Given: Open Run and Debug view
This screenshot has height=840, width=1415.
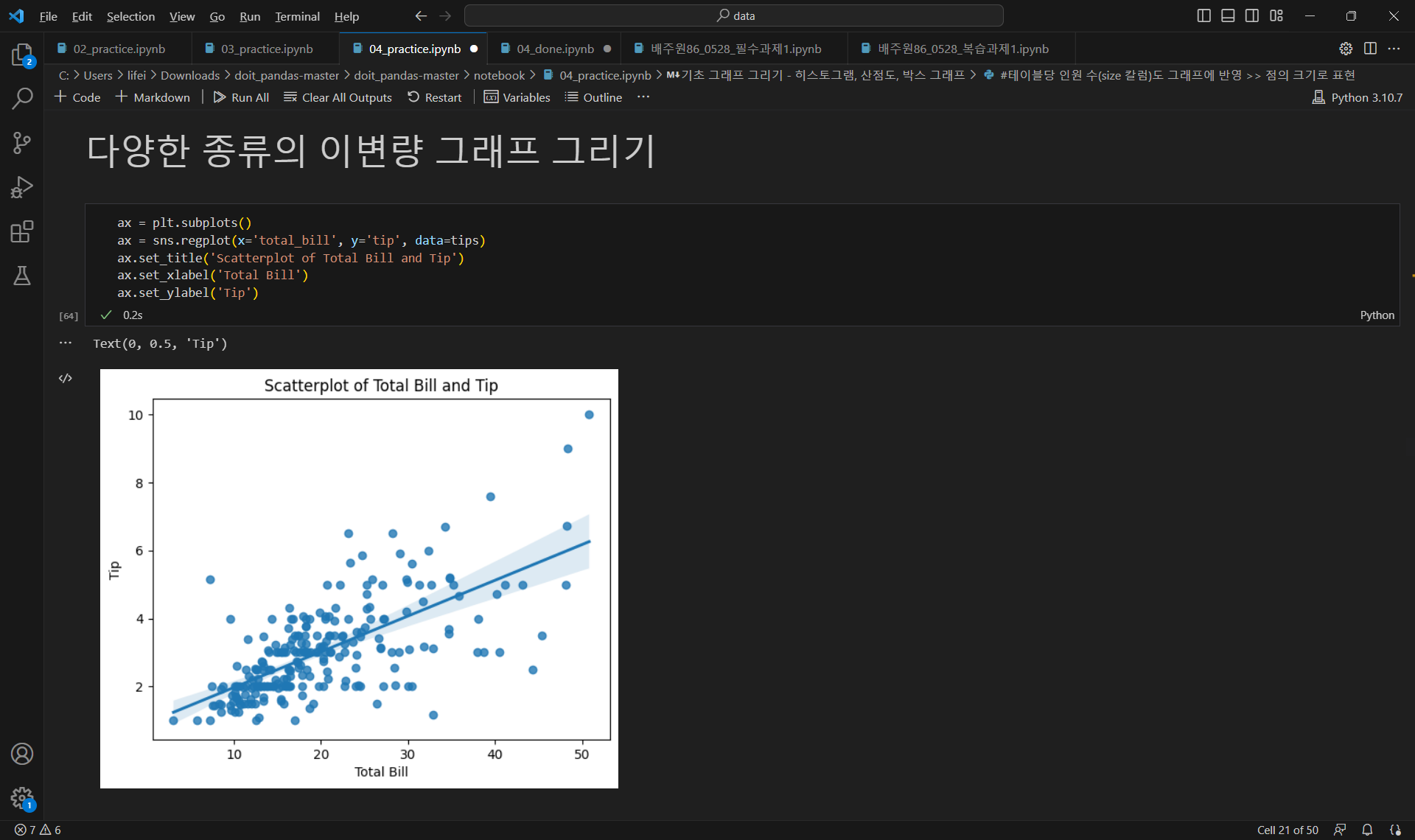Looking at the screenshot, I should (x=22, y=187).
